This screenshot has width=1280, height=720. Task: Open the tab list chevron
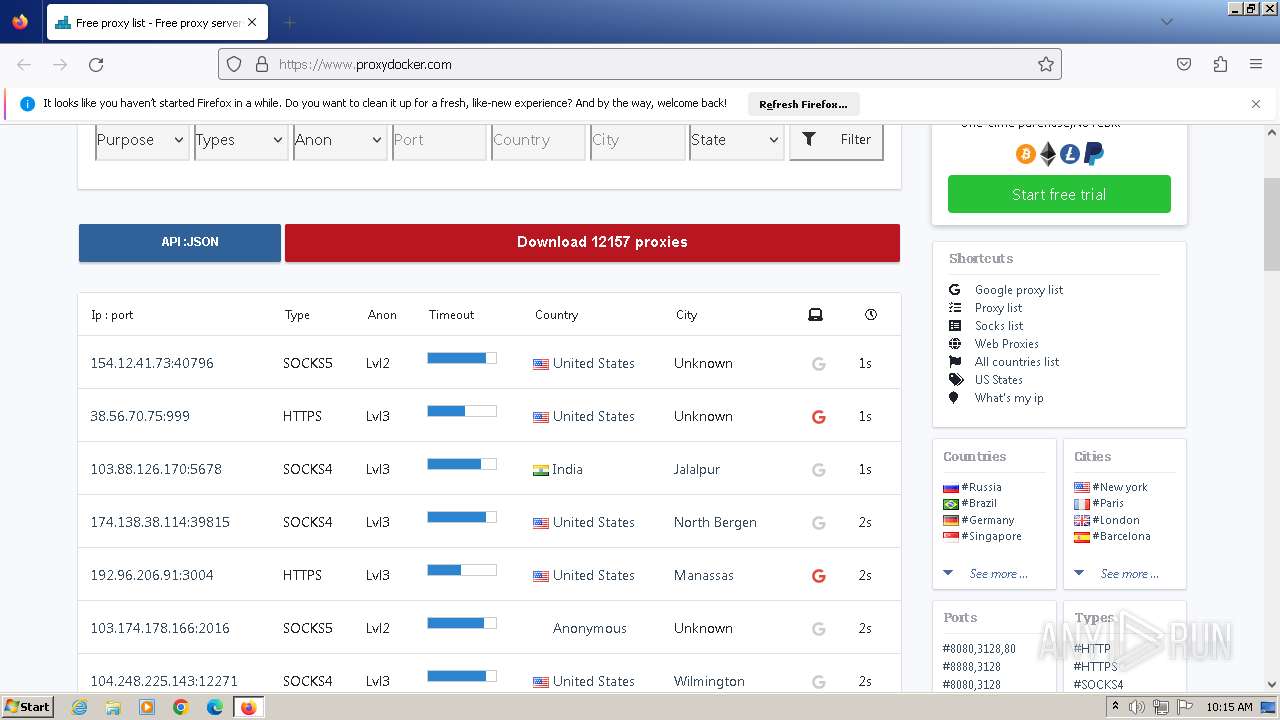pyautogui.click(x=1166, y=22)
